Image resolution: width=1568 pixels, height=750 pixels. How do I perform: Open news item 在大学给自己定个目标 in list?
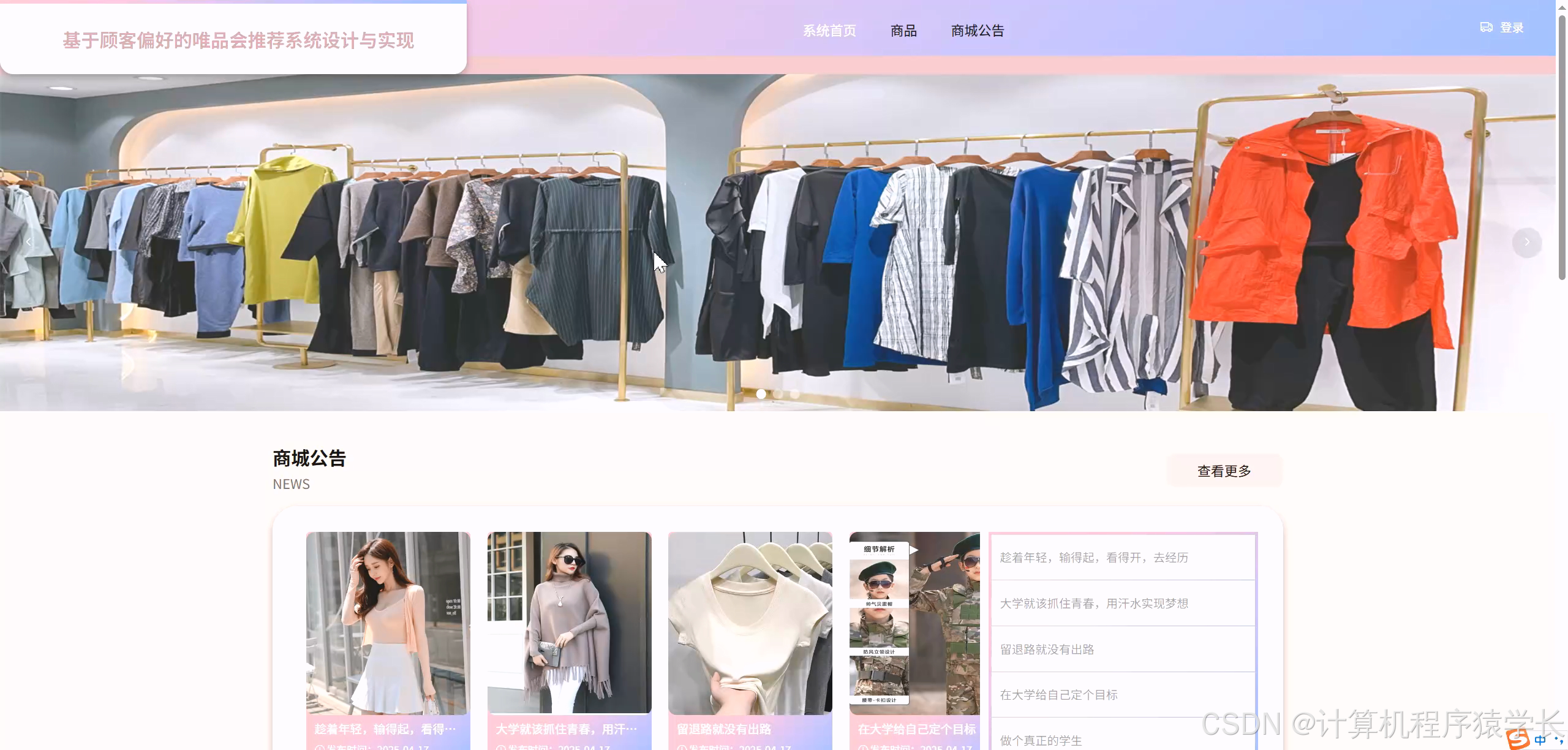click(1058, 695)
